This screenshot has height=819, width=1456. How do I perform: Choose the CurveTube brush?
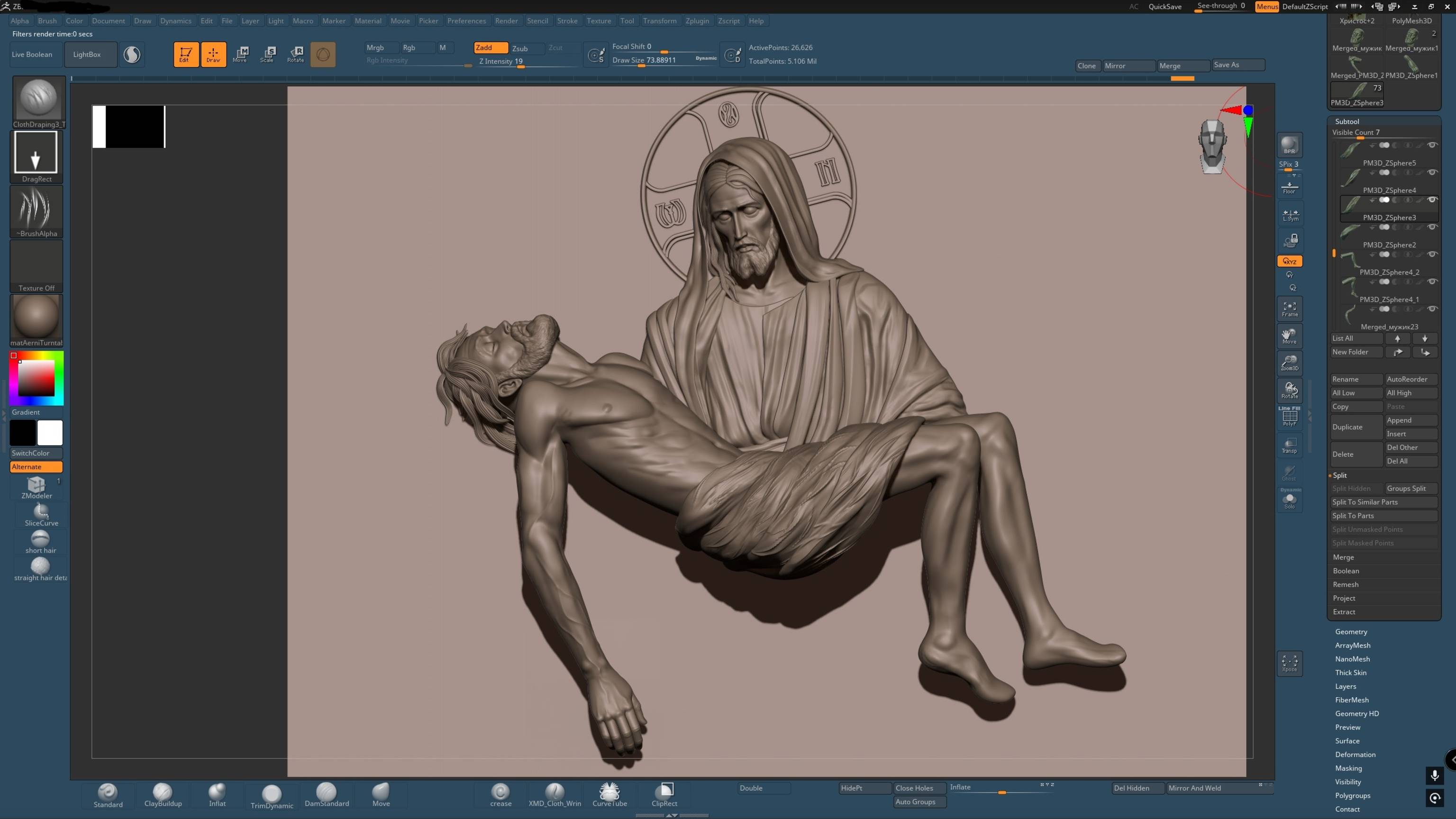point(610,795)
